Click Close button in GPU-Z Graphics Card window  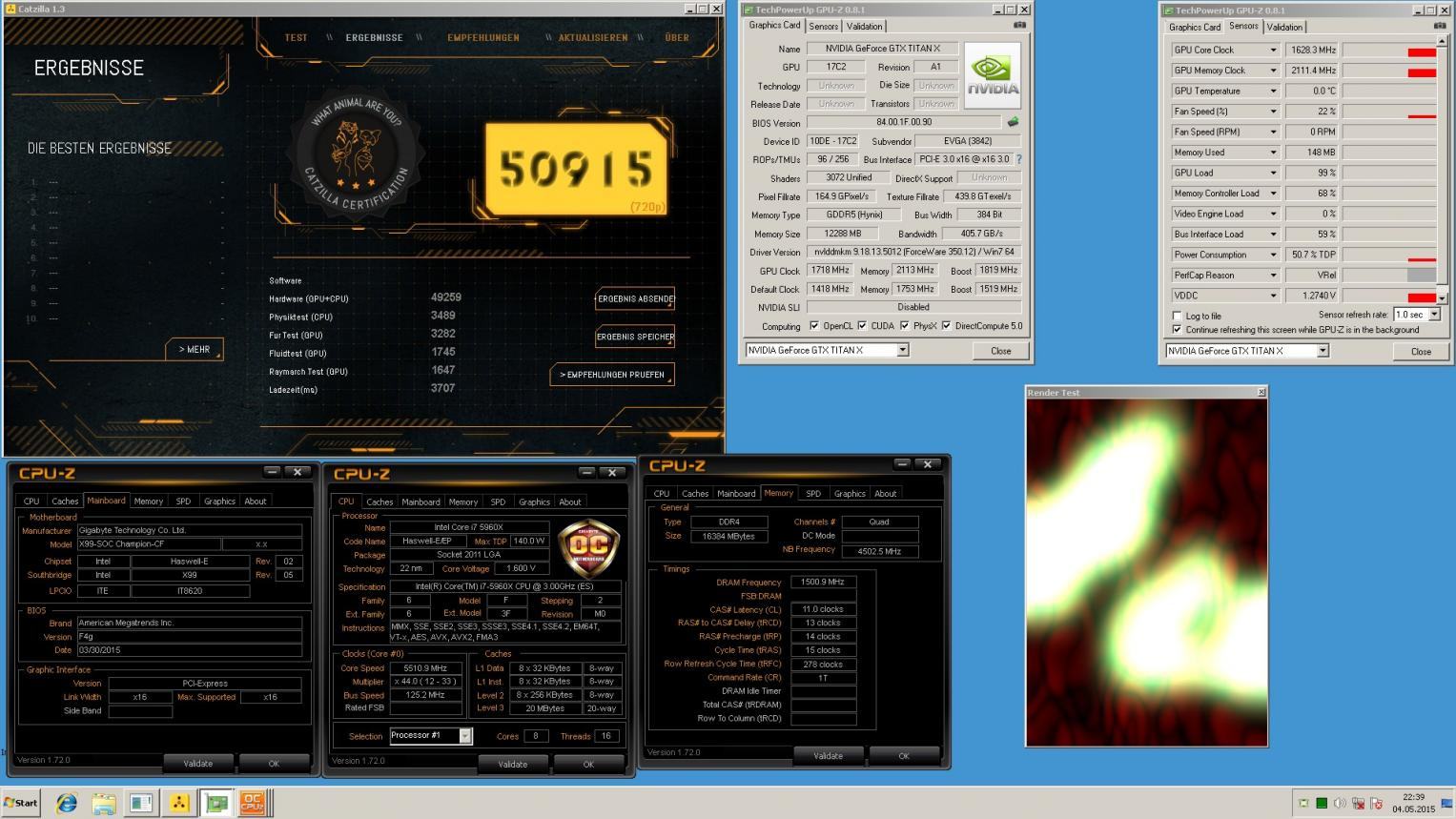[x=1000, y=351]
